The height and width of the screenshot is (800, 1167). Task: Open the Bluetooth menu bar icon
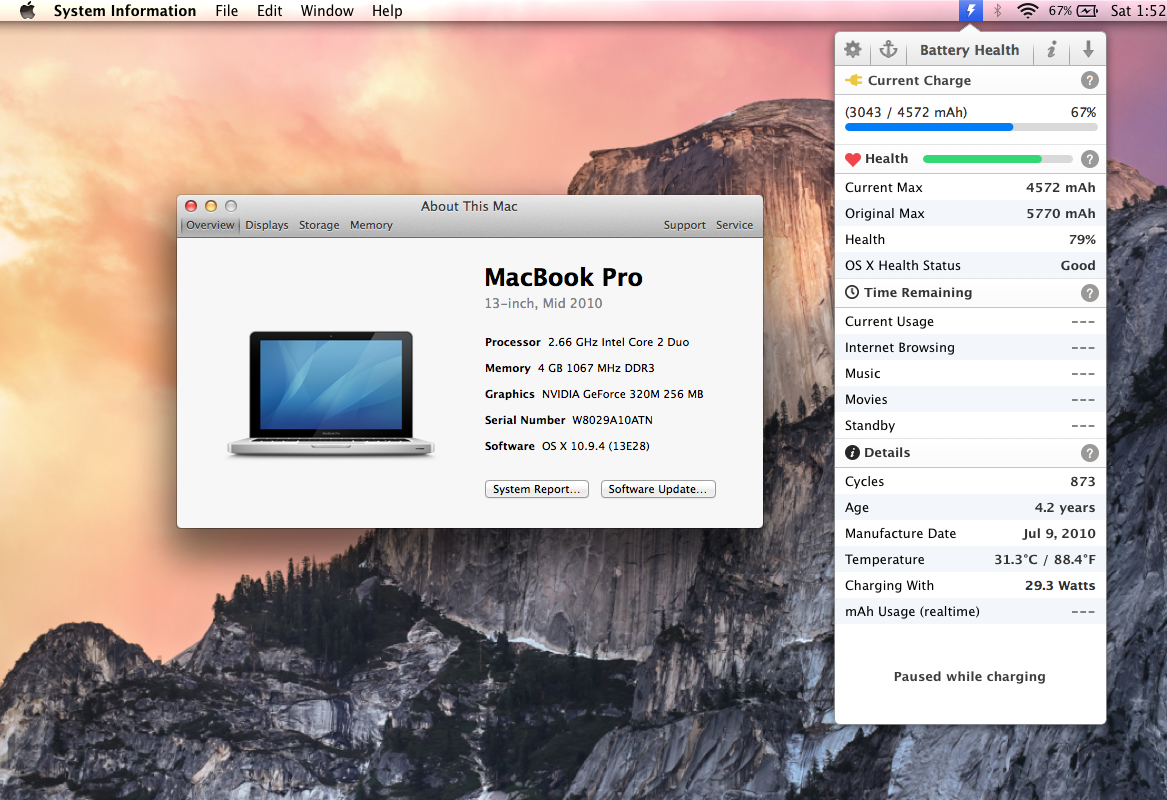pos(998,10)
